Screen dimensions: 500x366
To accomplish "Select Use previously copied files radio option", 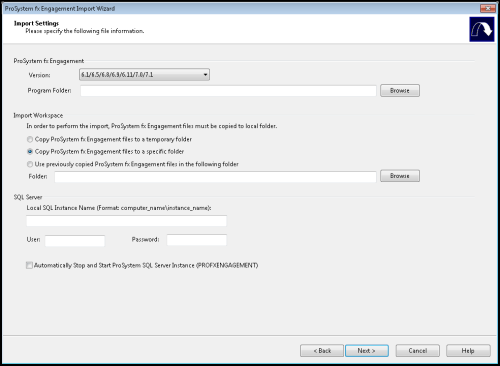I will pyautogui.click(x=30, y=164).
